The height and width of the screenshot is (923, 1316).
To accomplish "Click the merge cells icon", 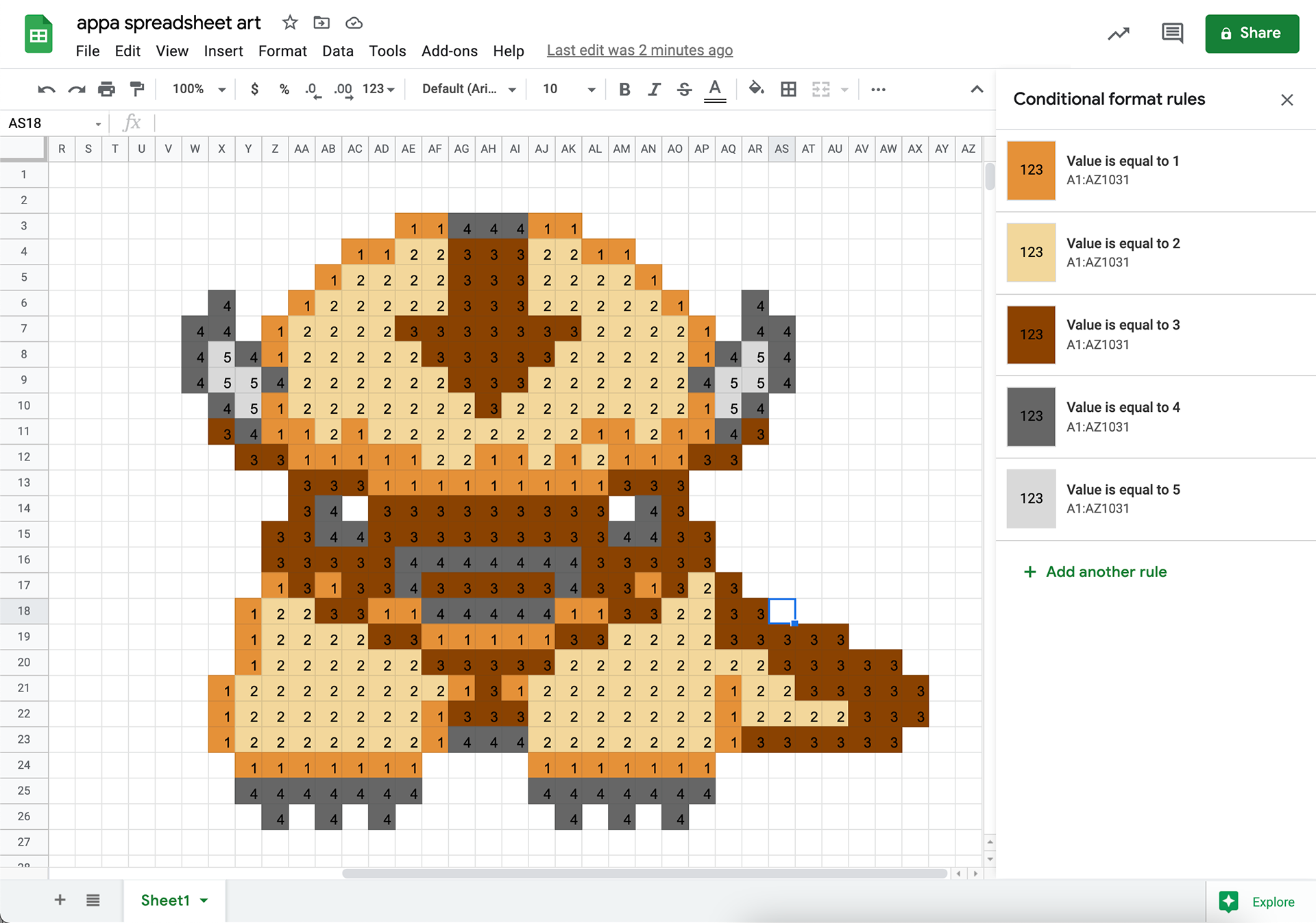I will (x=820, y=89).
